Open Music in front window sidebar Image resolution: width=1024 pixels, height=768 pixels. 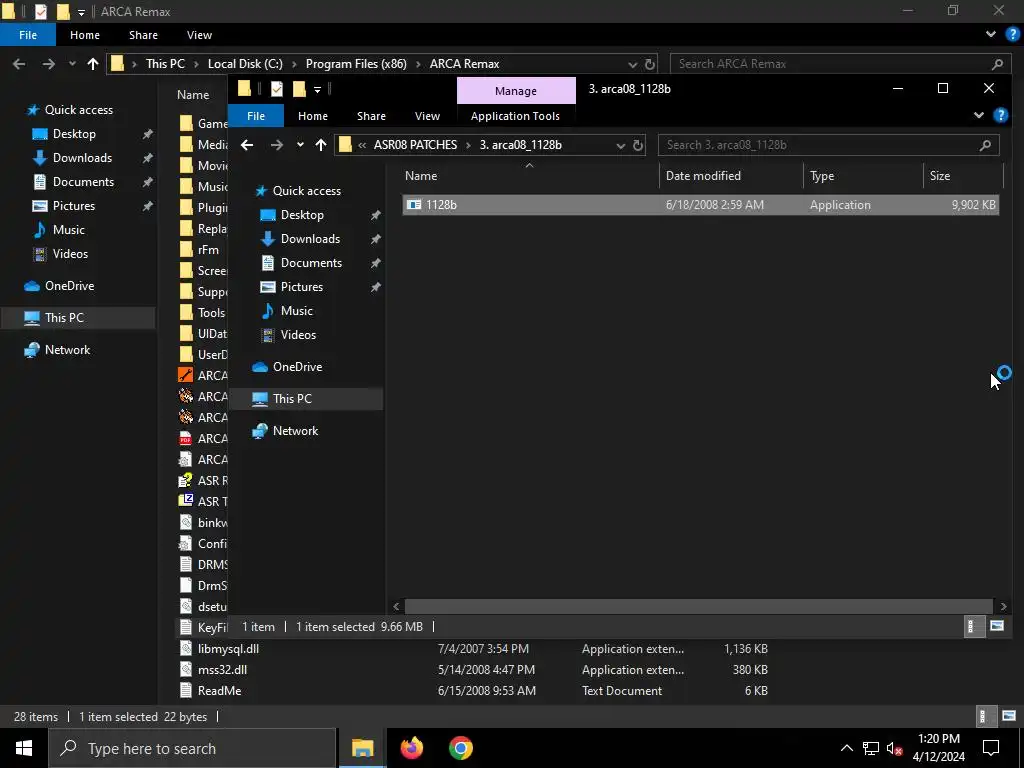296,311
